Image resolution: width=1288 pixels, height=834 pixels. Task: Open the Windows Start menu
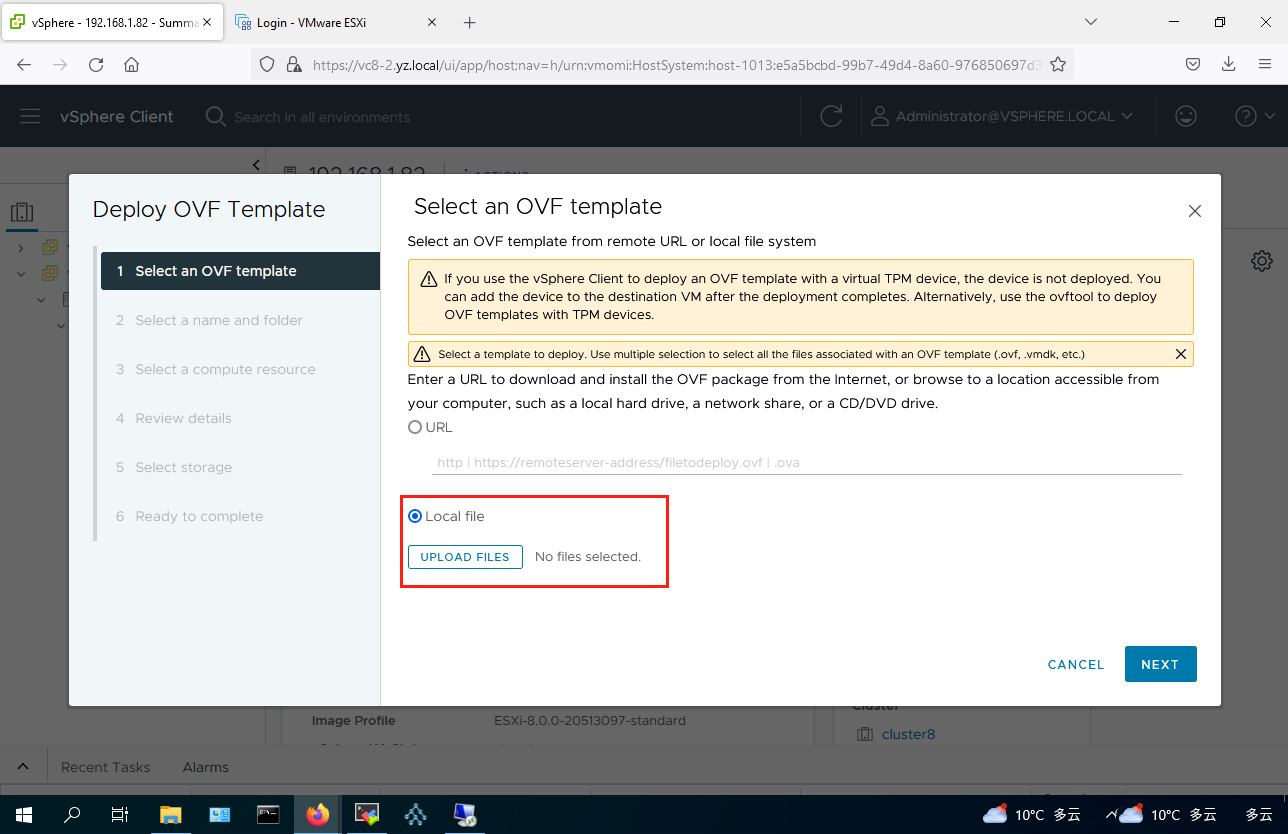click(x=24, y=815)
